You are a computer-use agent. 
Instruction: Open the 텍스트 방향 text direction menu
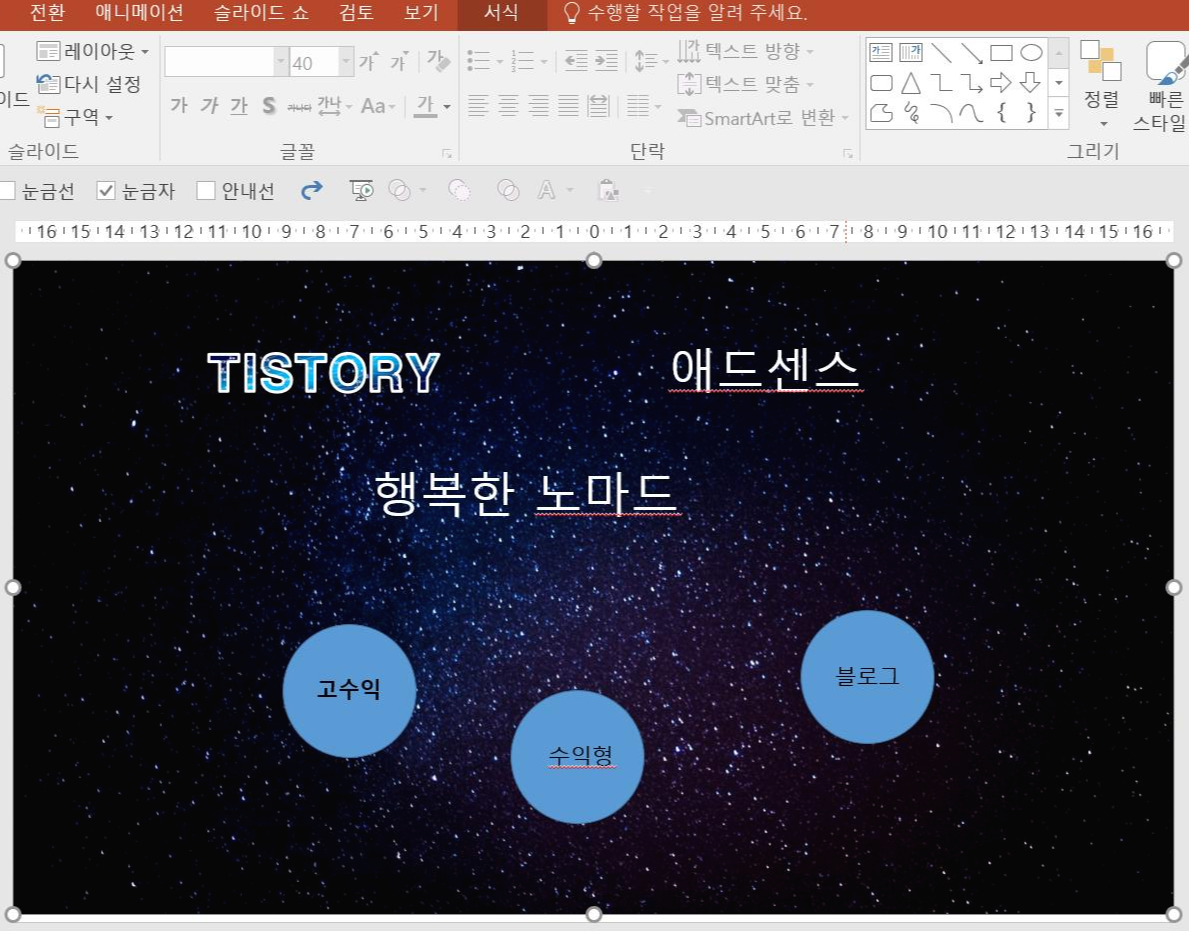click(745, 51)
